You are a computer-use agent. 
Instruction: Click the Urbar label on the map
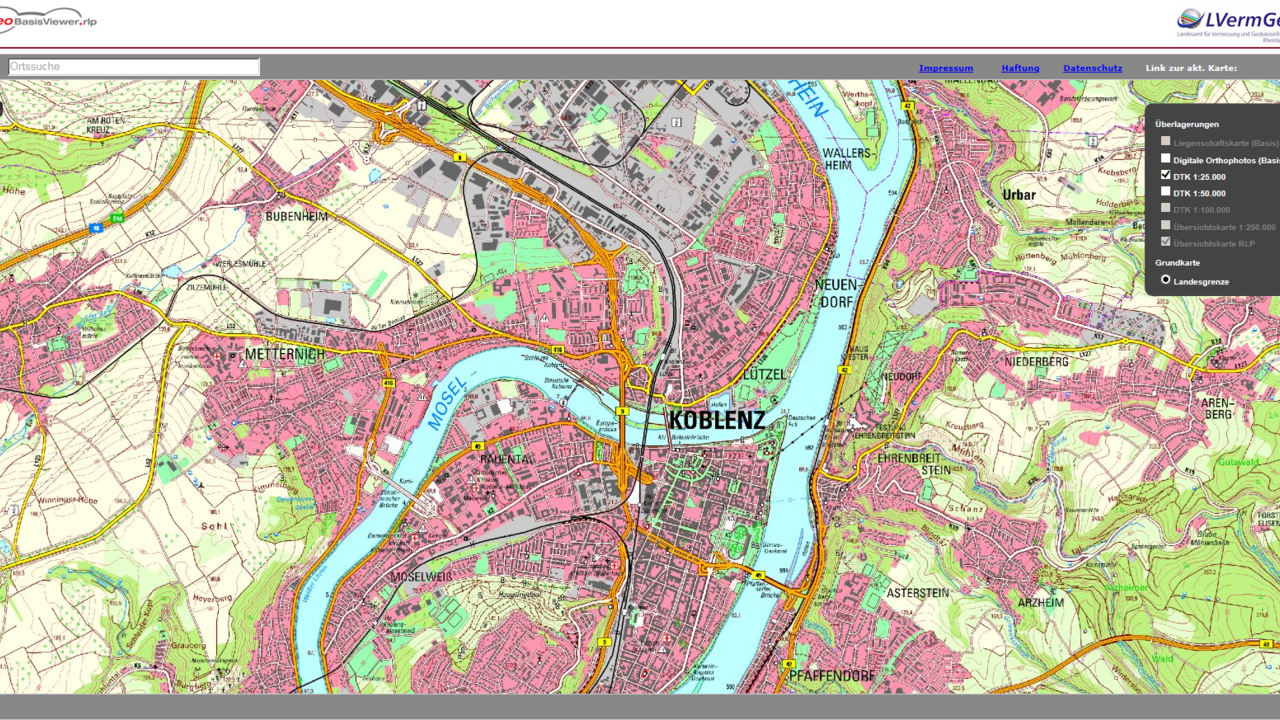pyautogui.click(x=1019, y=195)
